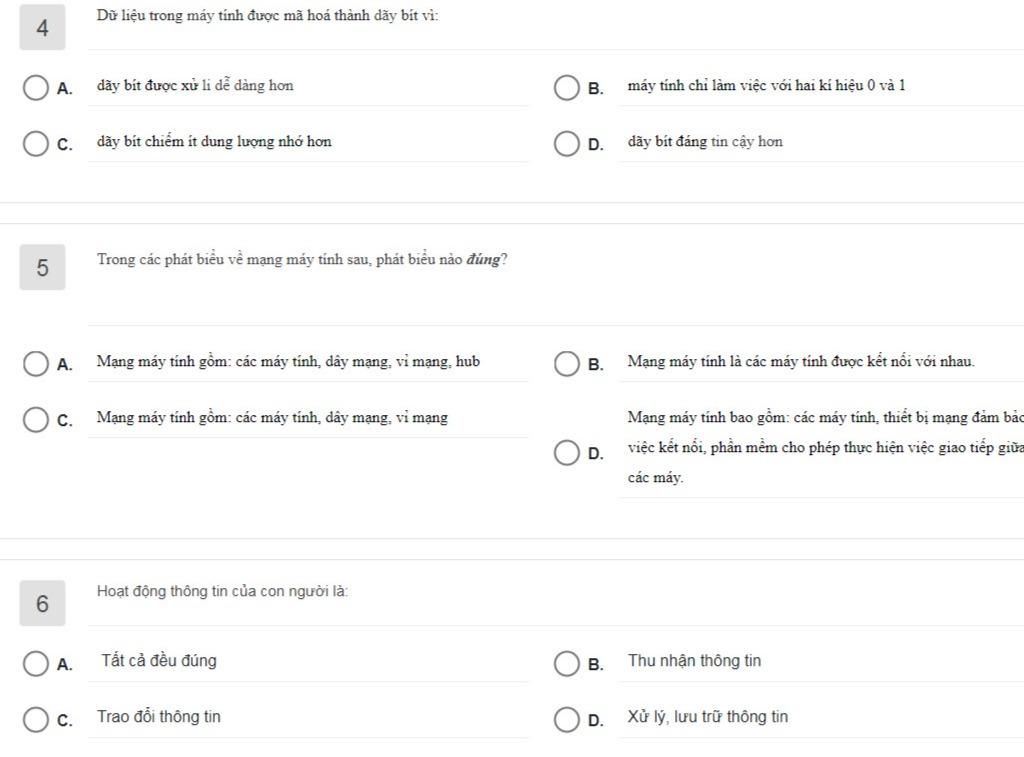Choose radio B for question 5
The width and height of the screenshot is (1024, 757).
pyautogui.click(x=567, y=363)
